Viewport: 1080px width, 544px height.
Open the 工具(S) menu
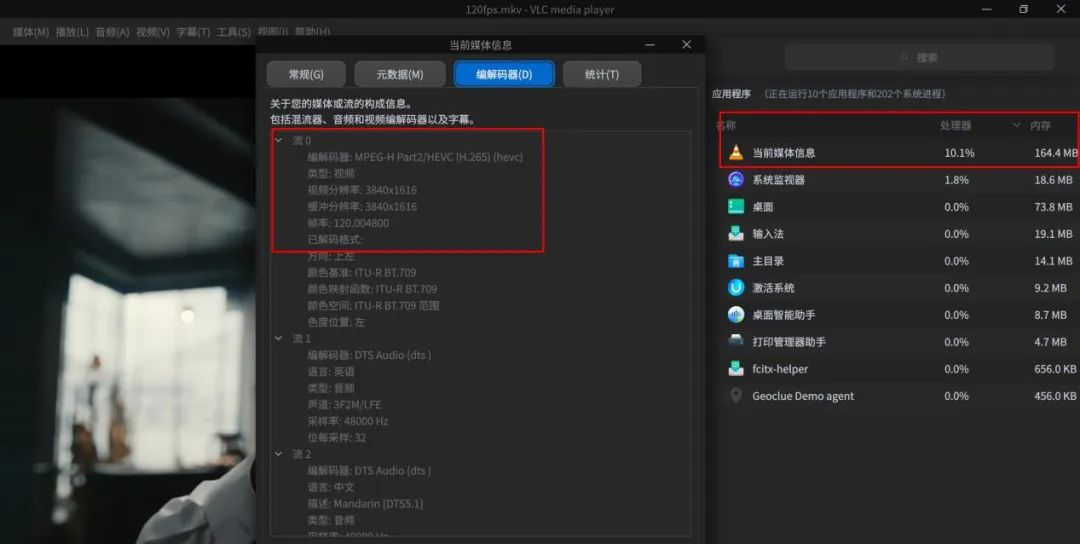point(233,32)
